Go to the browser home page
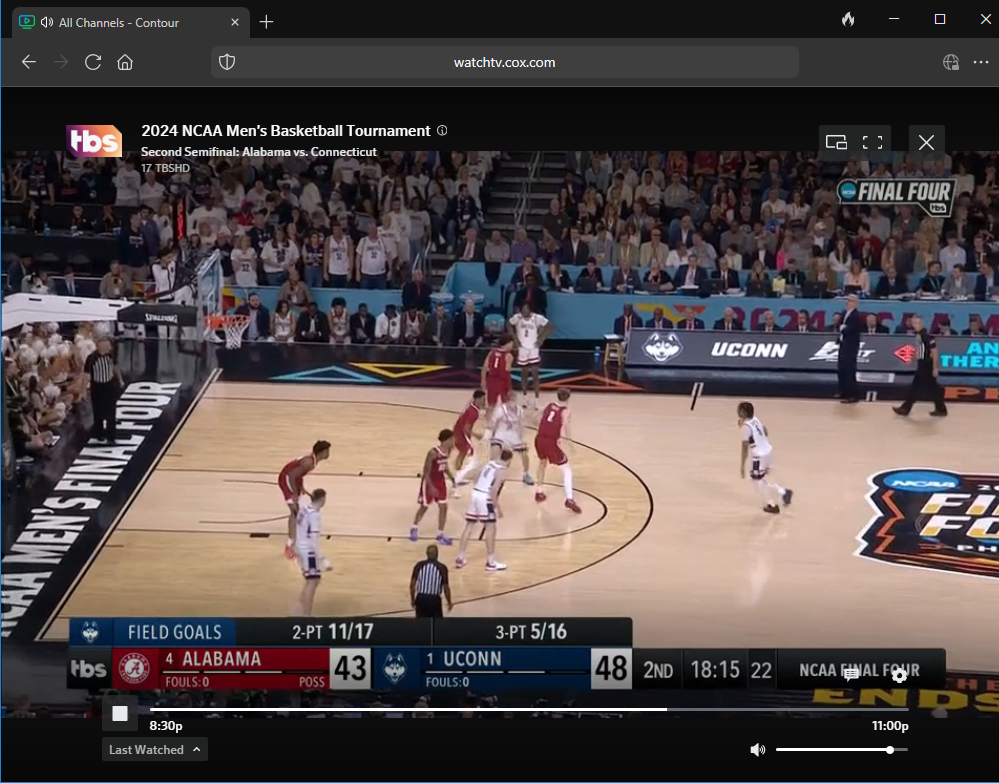Screen dimensions: 999x783 coord(125,62)
